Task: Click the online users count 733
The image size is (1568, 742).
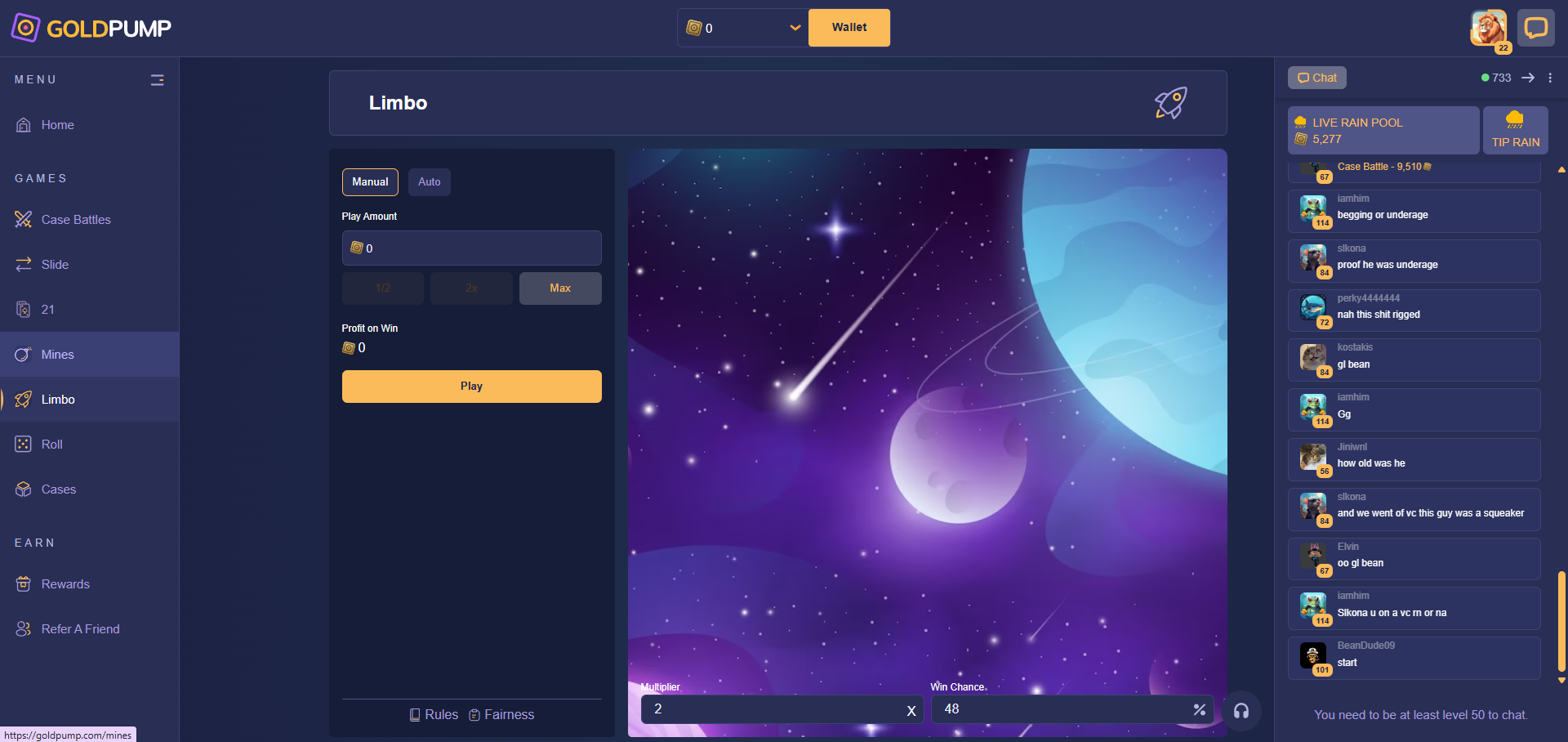Action: pos(1496,78)
